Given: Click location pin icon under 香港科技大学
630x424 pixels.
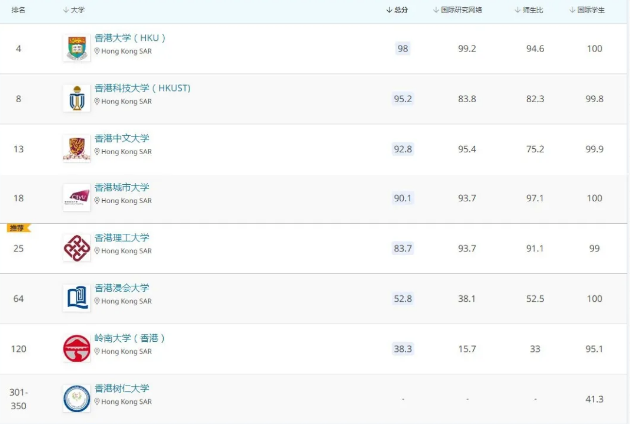Looking at the screenshot, I should 97,101.
